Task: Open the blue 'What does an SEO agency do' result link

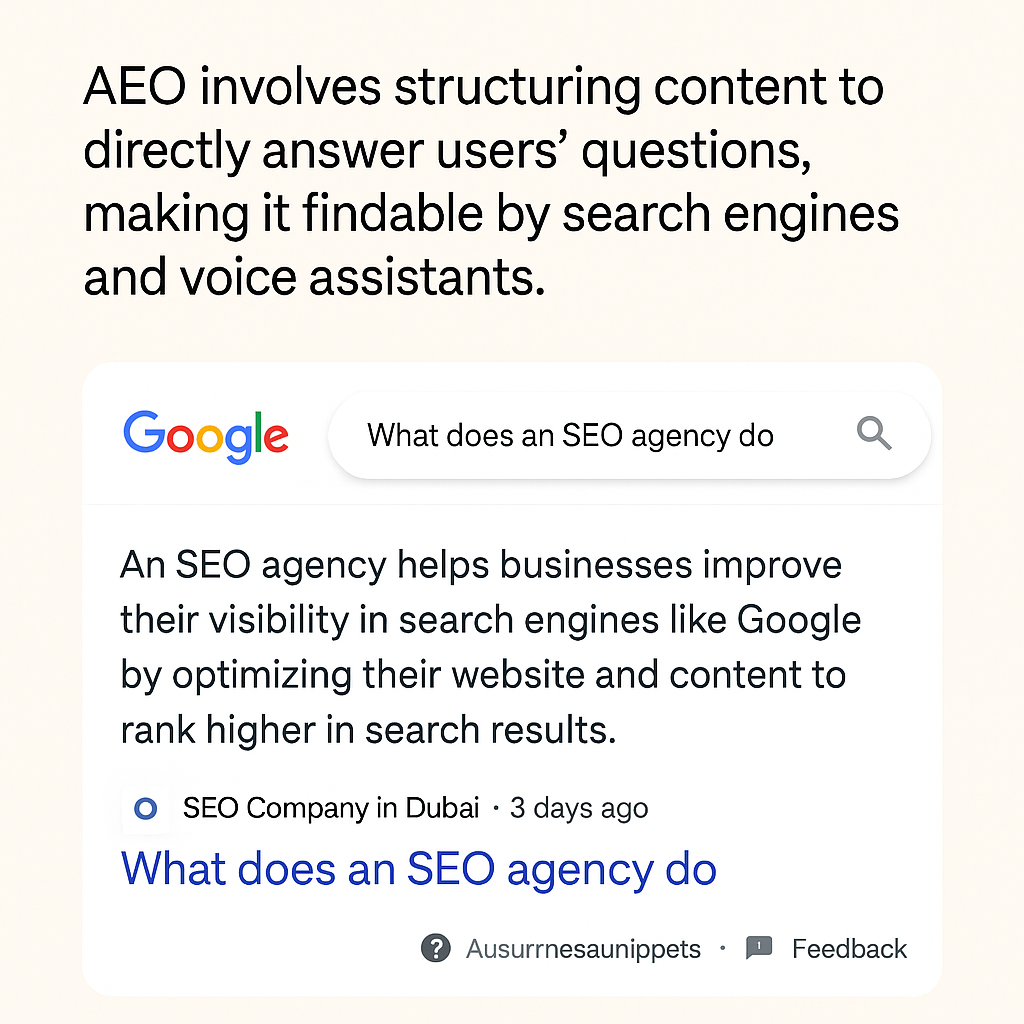Action: tap(419, 871)
